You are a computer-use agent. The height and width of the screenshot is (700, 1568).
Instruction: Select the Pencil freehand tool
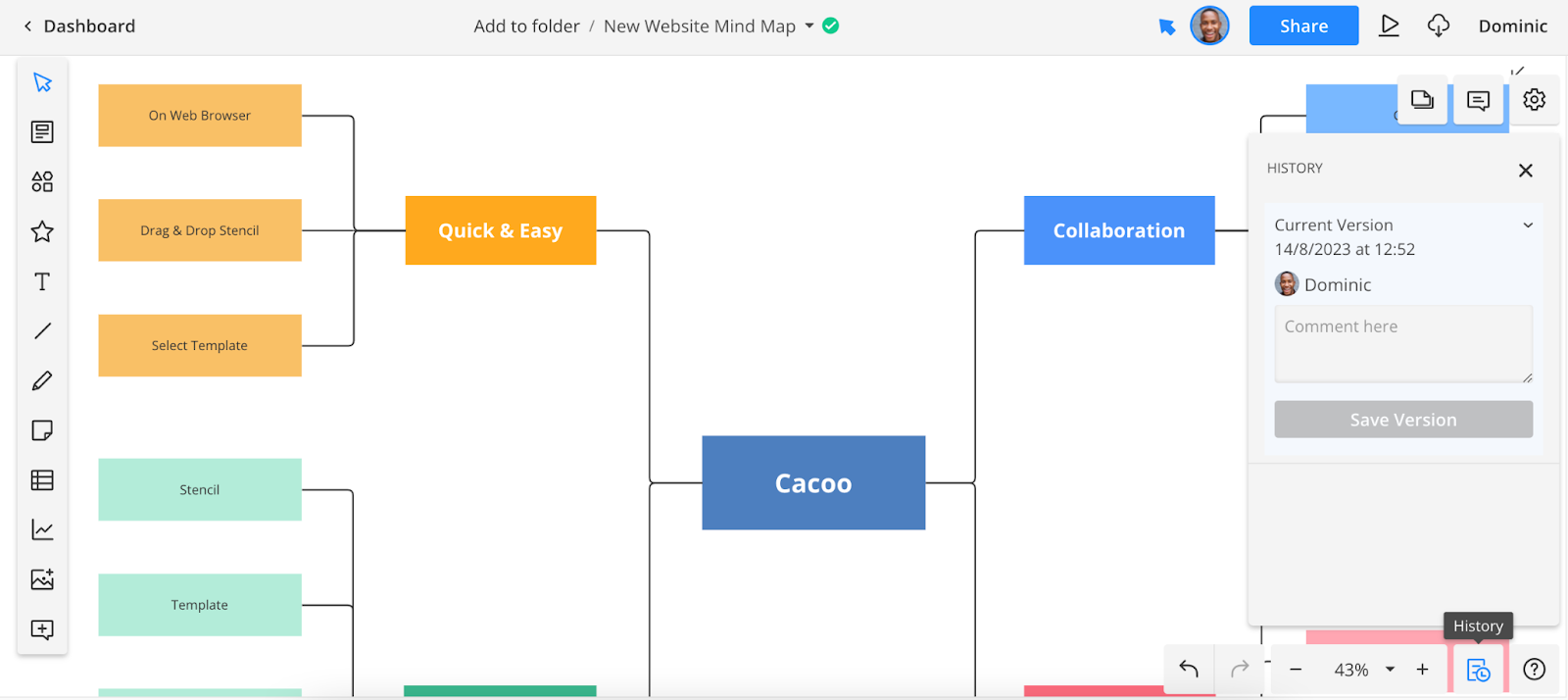click(42, 380)
